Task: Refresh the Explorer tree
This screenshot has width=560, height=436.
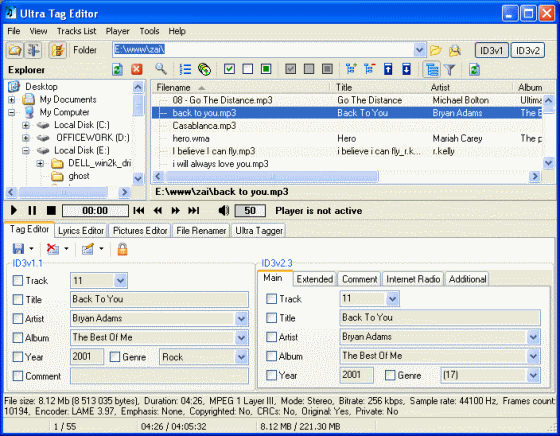Action: 117,69
